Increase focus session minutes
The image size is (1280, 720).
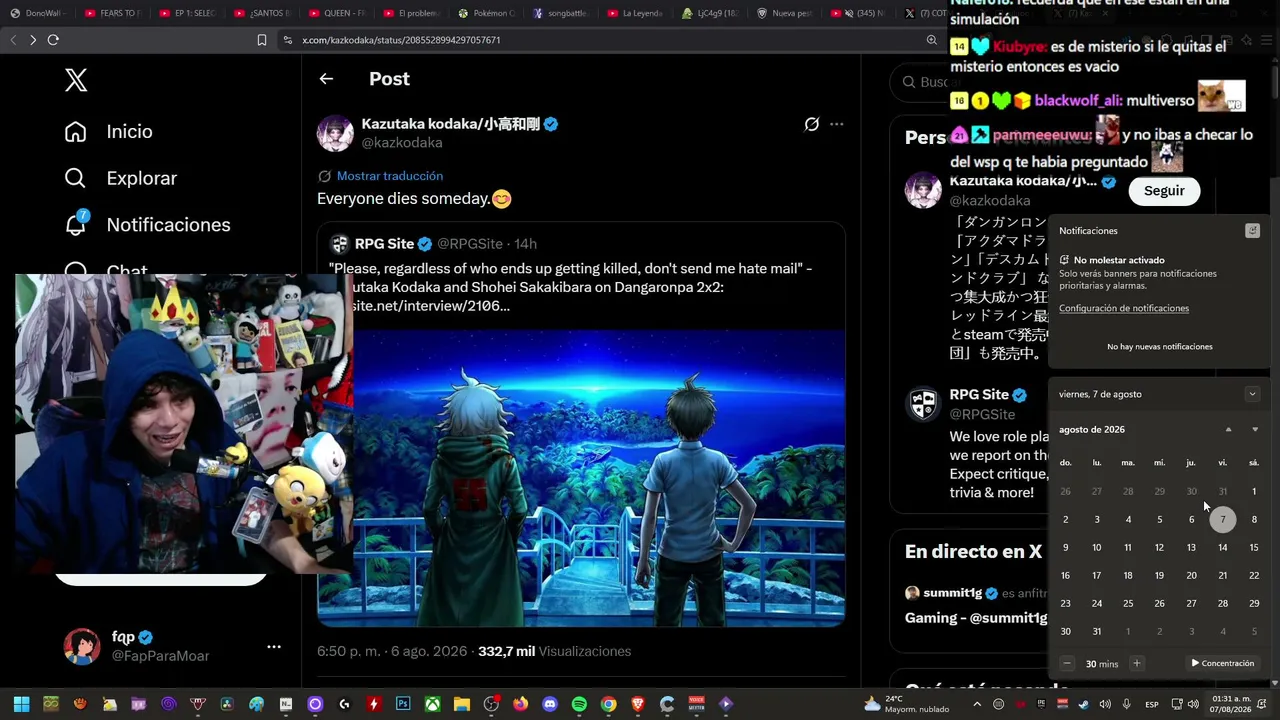tap(1136, 663)
